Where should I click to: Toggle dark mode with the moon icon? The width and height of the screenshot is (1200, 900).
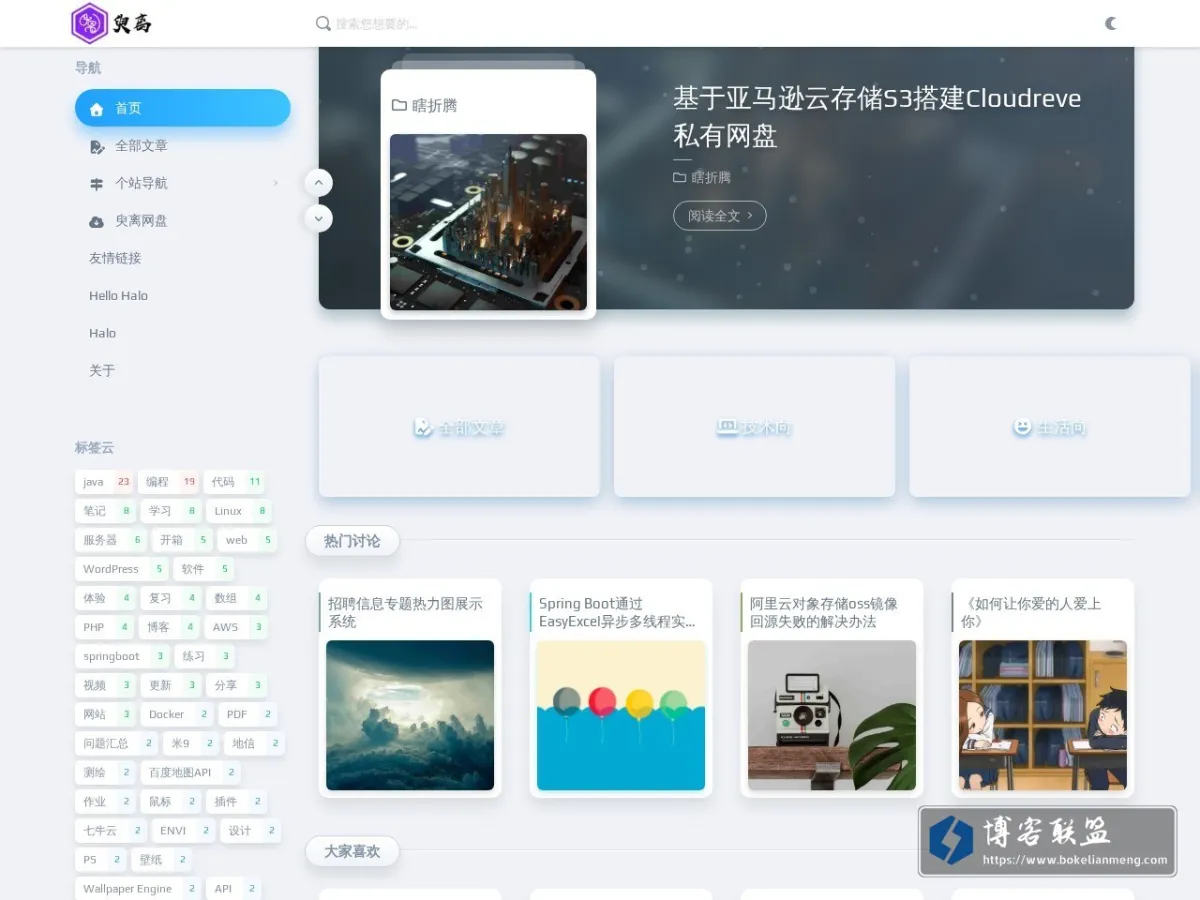point(1111,23)
